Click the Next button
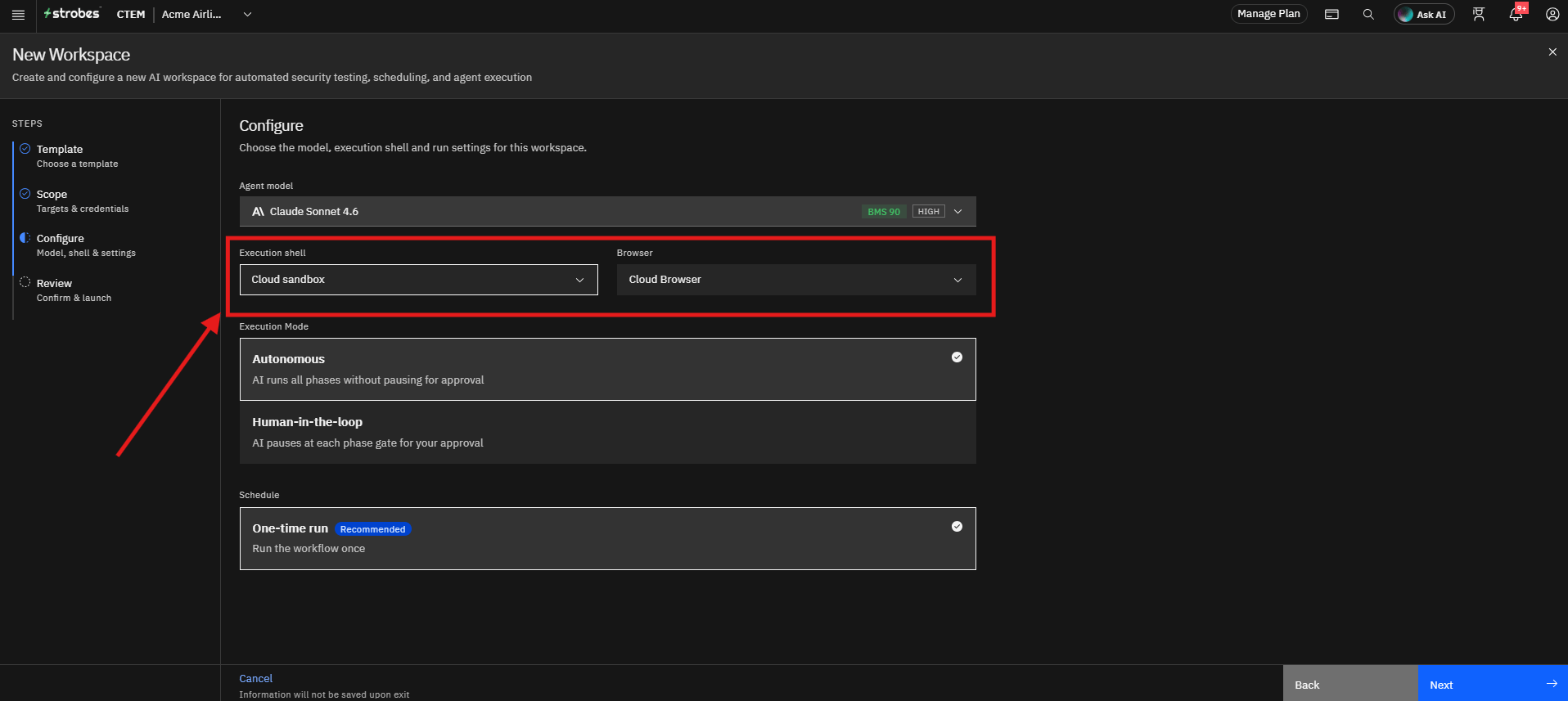This screenshot has height=701, width=1568. click(1493, 684)
